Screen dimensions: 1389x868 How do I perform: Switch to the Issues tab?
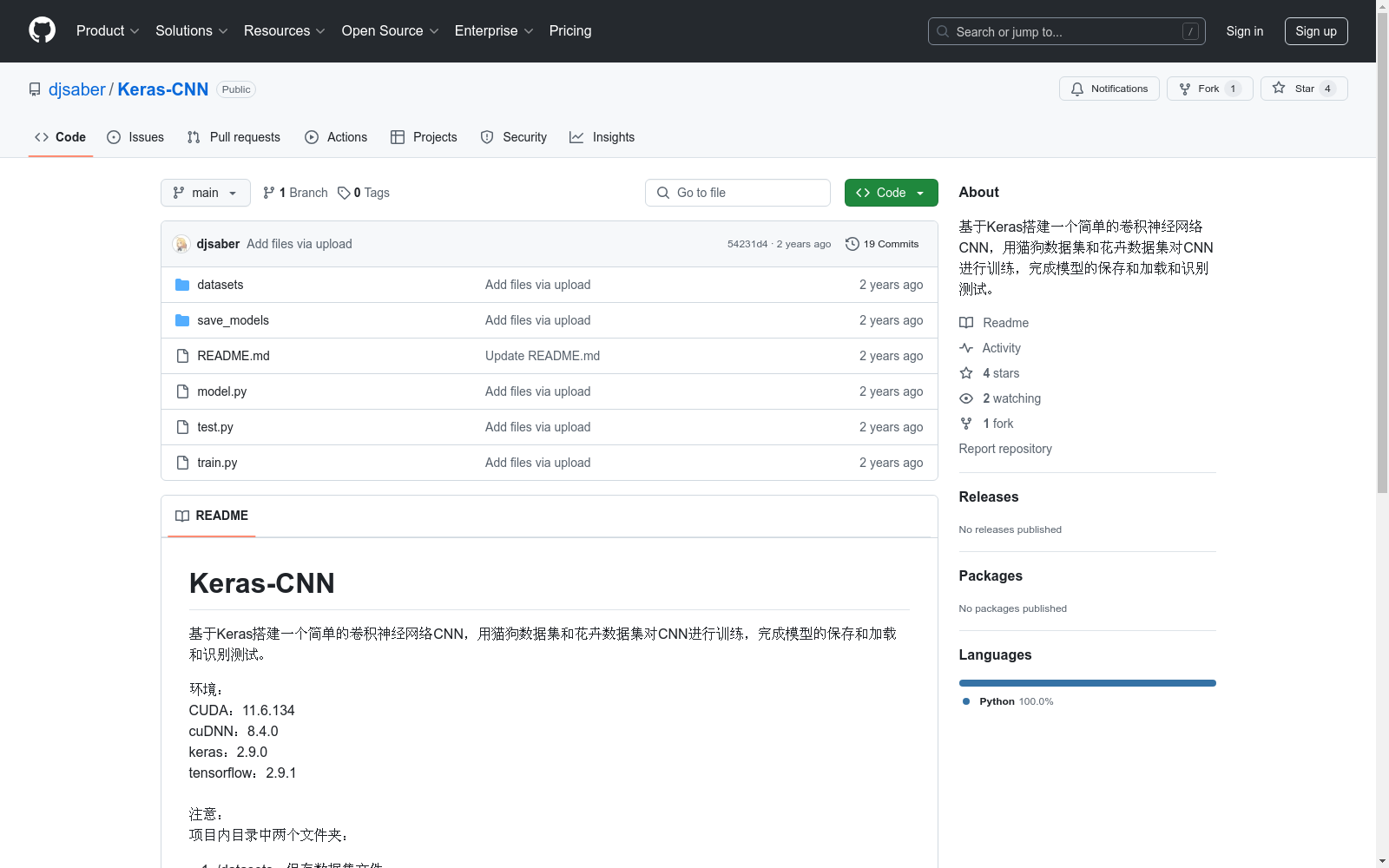135,137
